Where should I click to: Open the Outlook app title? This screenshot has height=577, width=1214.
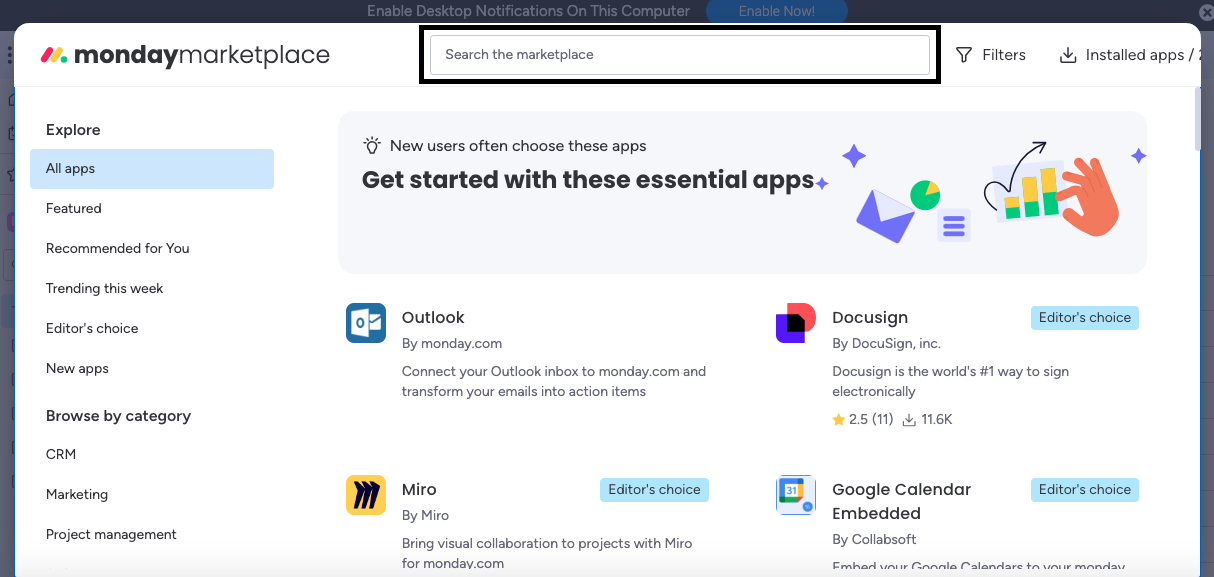433,318
